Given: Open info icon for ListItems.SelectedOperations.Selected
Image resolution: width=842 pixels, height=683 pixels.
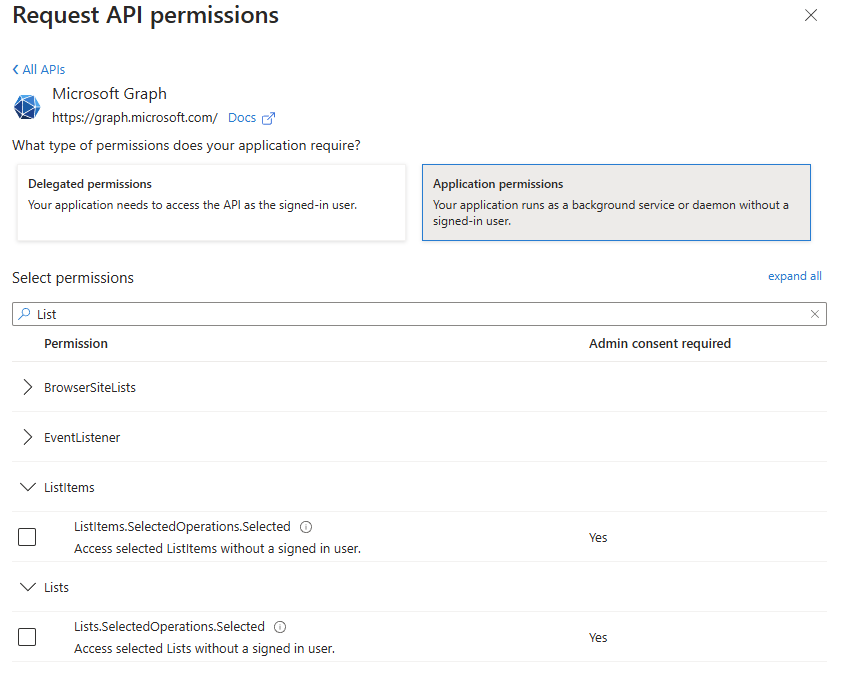Looking at the screenshot, I should [x=306, y=527].
